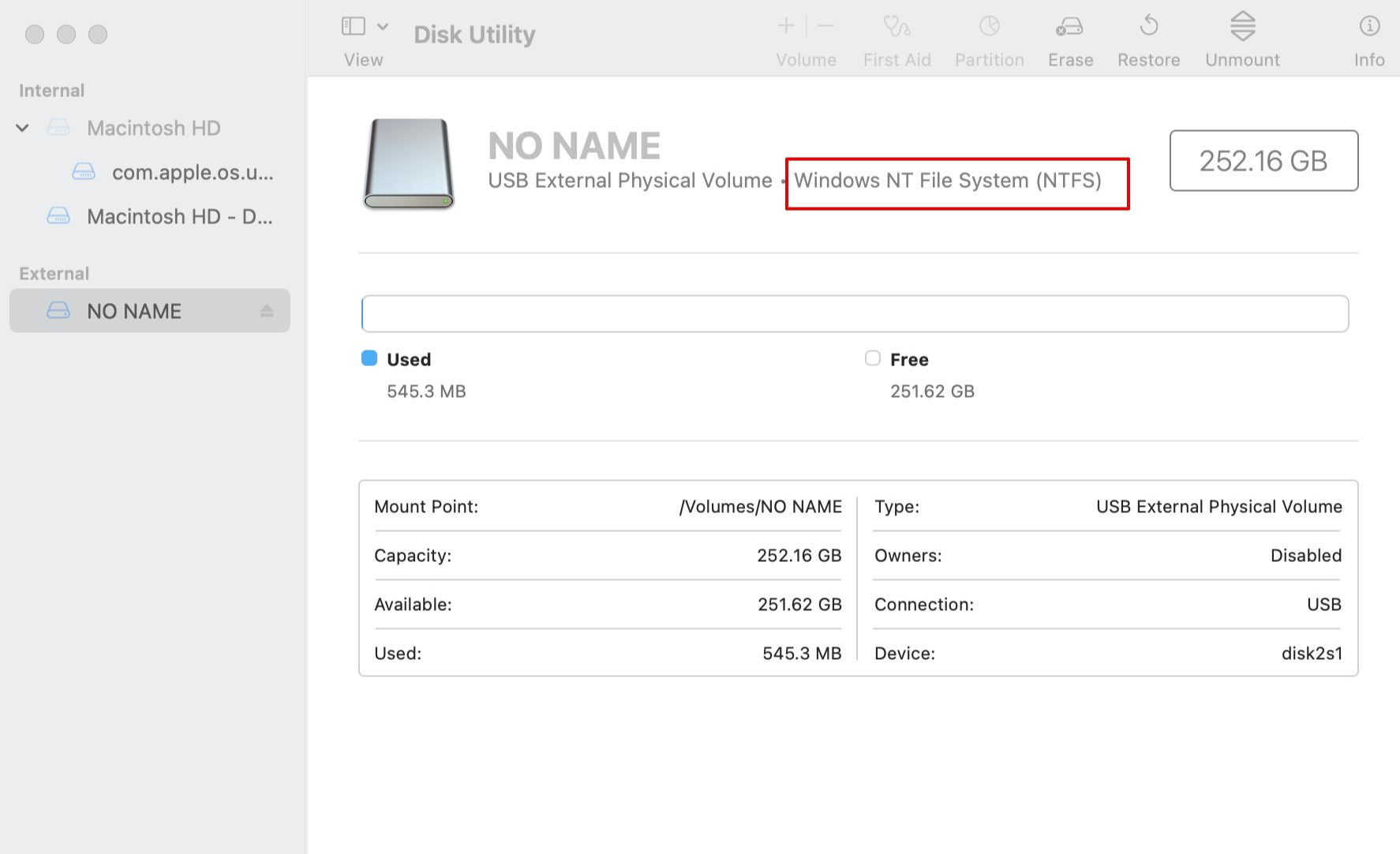
Task: Click the Device disk2s1 value
Action: coord(1312,654)
